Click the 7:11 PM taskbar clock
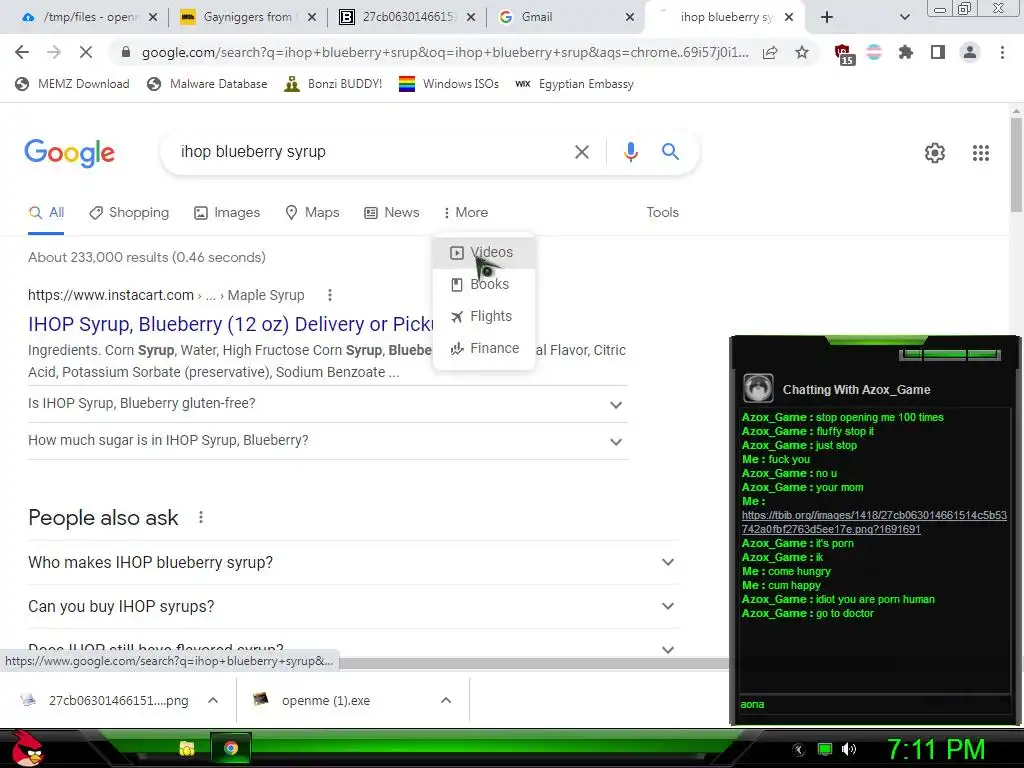Image resolution: width=1024 pixels, height=768 pixels. pos(935,749)
